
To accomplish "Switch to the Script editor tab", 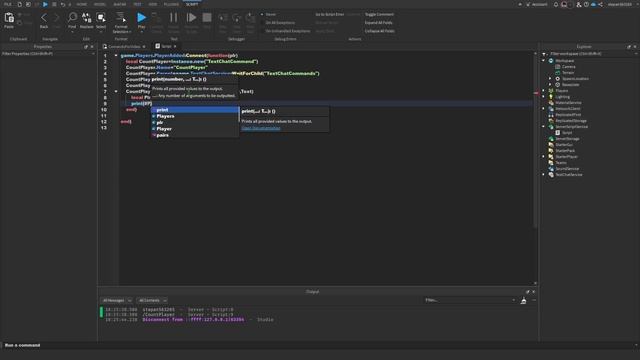I will click(x=166, y=47).
